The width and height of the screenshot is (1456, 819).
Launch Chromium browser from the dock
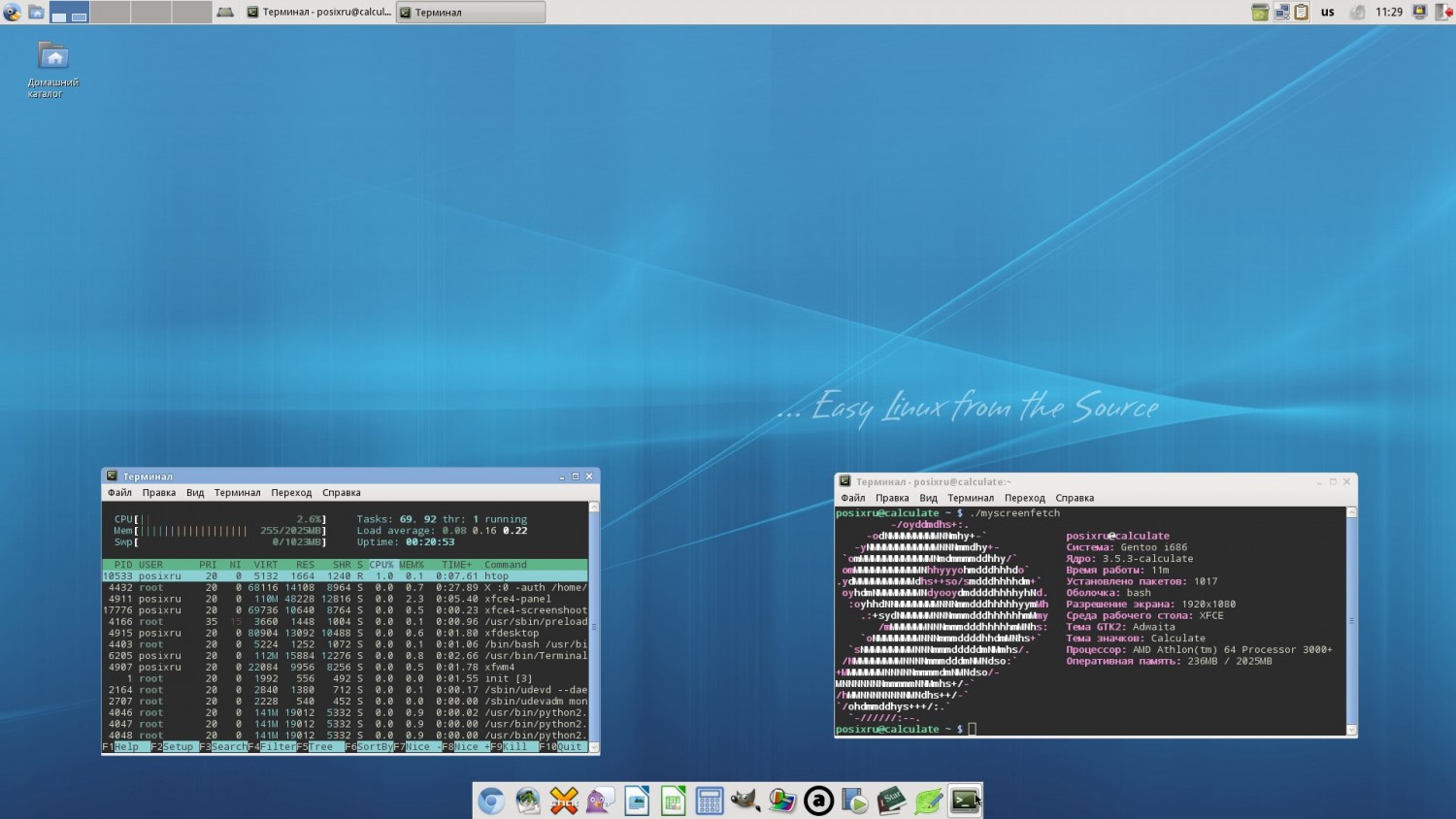point(491,801)
